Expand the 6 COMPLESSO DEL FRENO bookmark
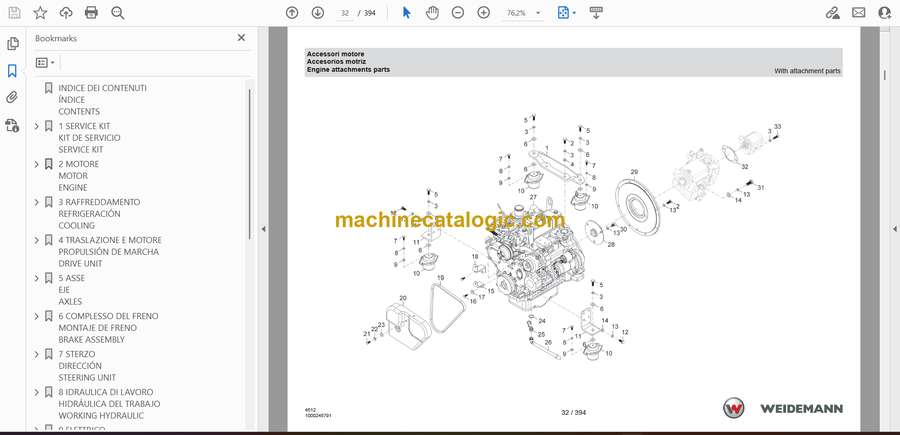 coord(37,316)
